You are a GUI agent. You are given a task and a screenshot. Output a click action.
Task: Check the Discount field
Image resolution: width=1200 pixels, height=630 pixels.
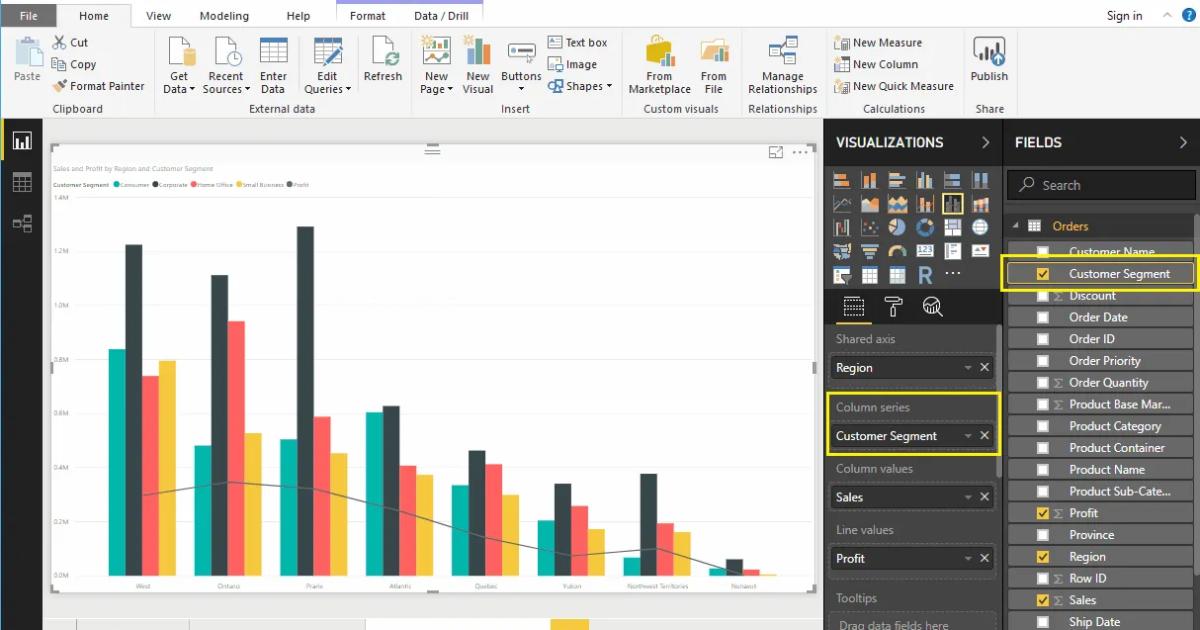1043,295
